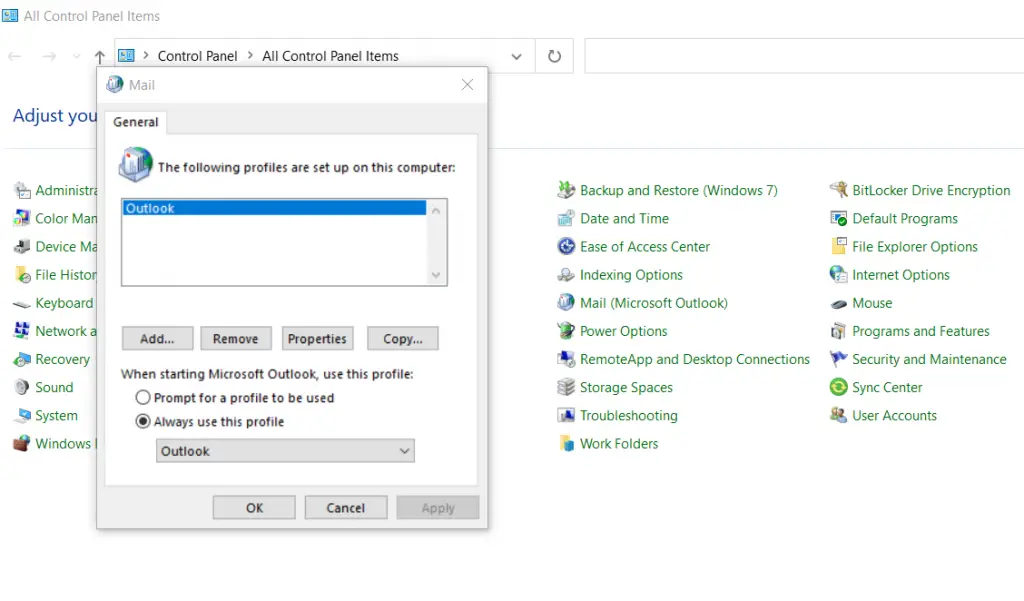
Task: Open Backup and Restore (Windows 7) icon
Action: click(566, 190)
